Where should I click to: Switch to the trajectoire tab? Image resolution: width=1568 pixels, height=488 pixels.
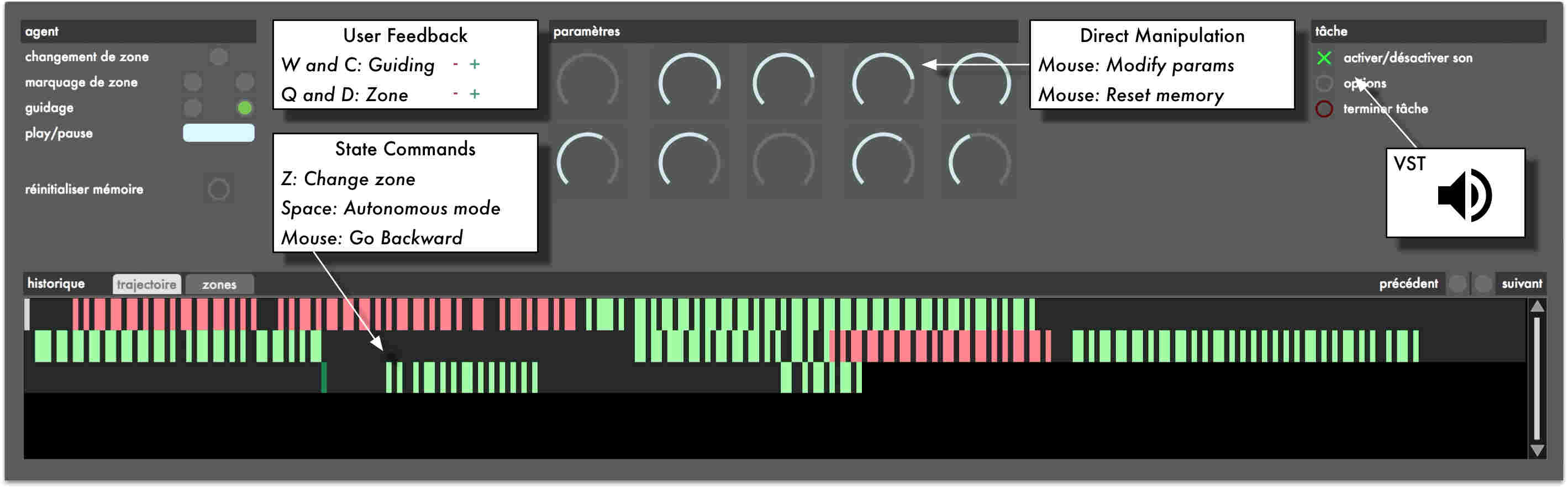click(x=147, y=285)
